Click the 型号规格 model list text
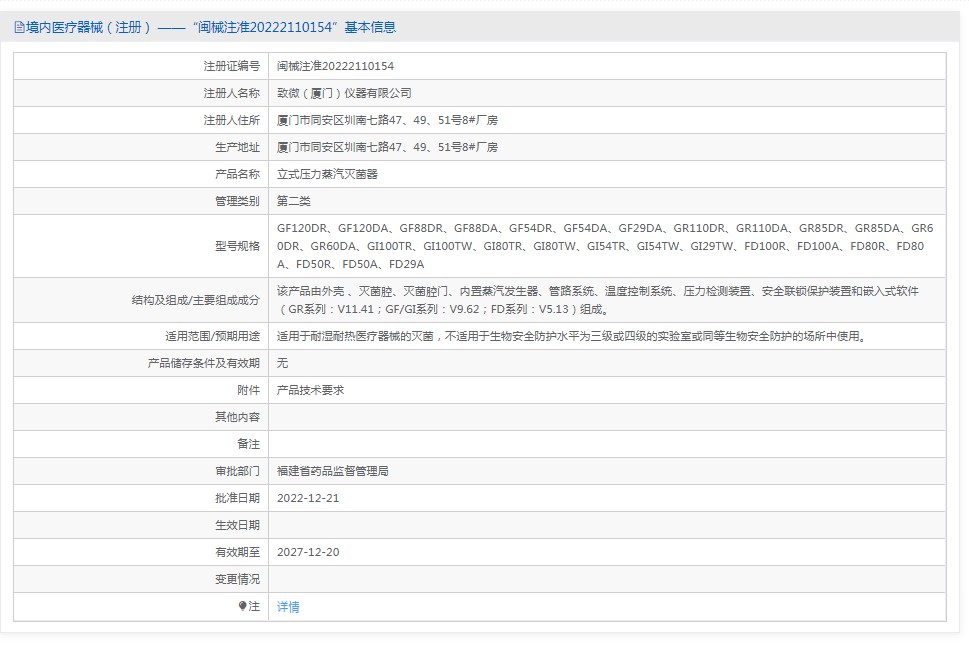The image size is (969, 652). tap(604, 246)
